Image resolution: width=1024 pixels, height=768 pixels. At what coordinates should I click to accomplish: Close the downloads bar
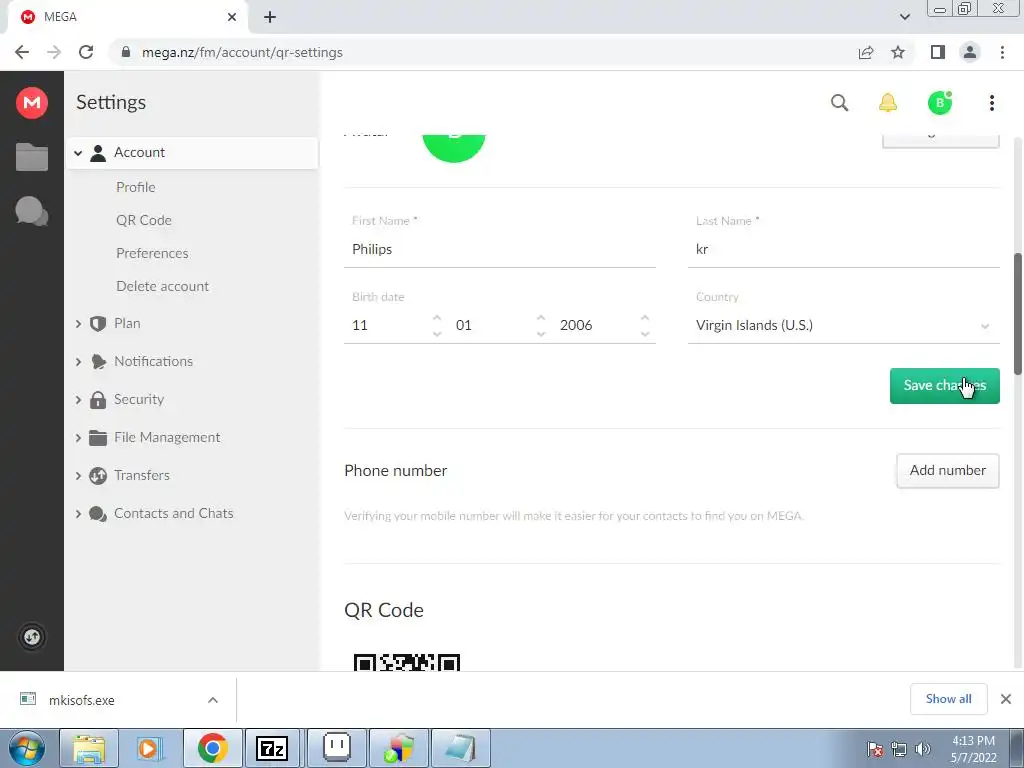(x=1006, y=699)
